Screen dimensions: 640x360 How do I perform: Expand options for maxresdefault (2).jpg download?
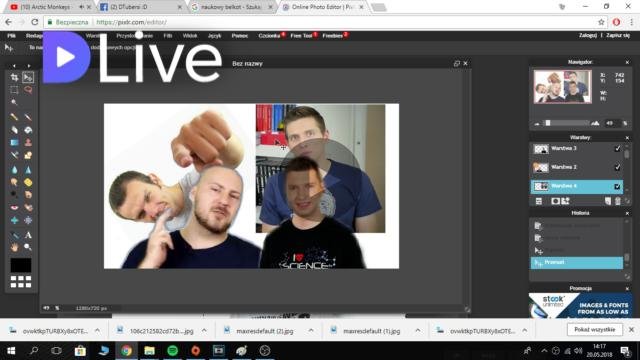coord(311,330)
